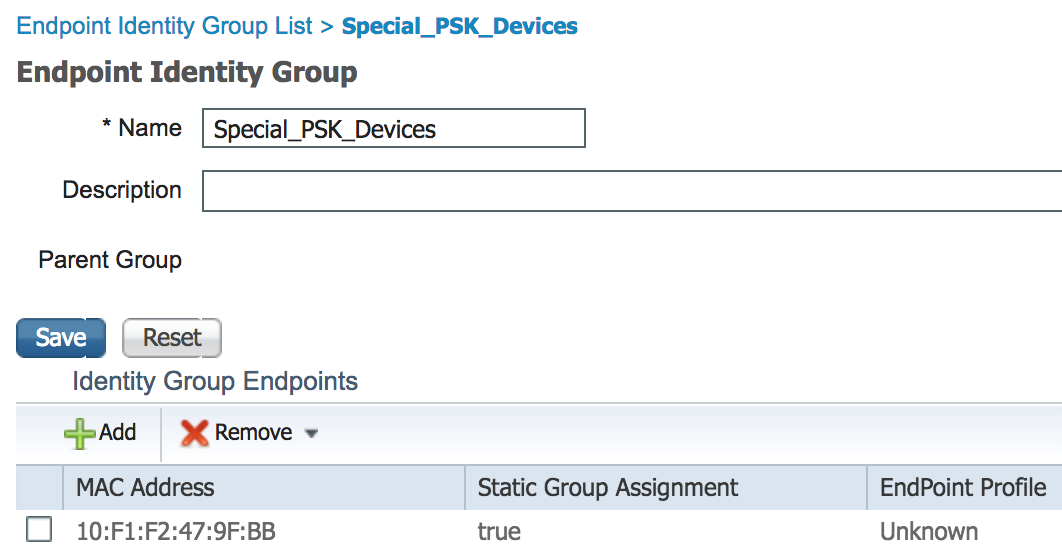
Task: Click the select-all checkbox column header
Action: click(x=39, y=488)
